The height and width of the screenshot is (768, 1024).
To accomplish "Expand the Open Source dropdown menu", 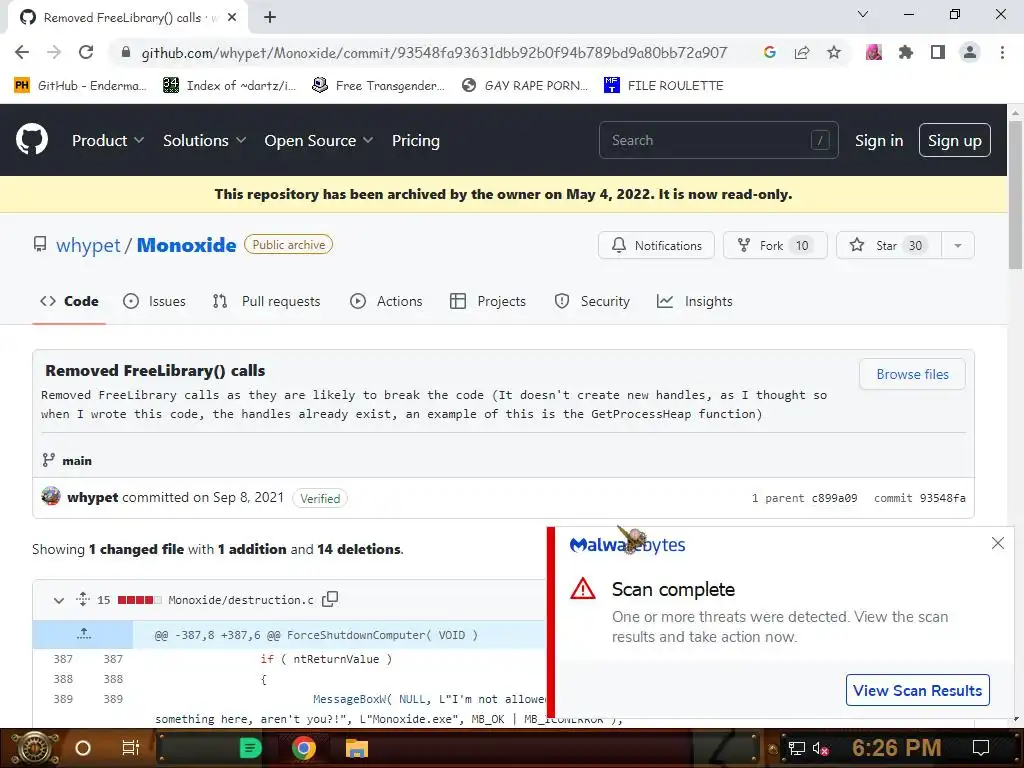I will (x=319, y=140).
